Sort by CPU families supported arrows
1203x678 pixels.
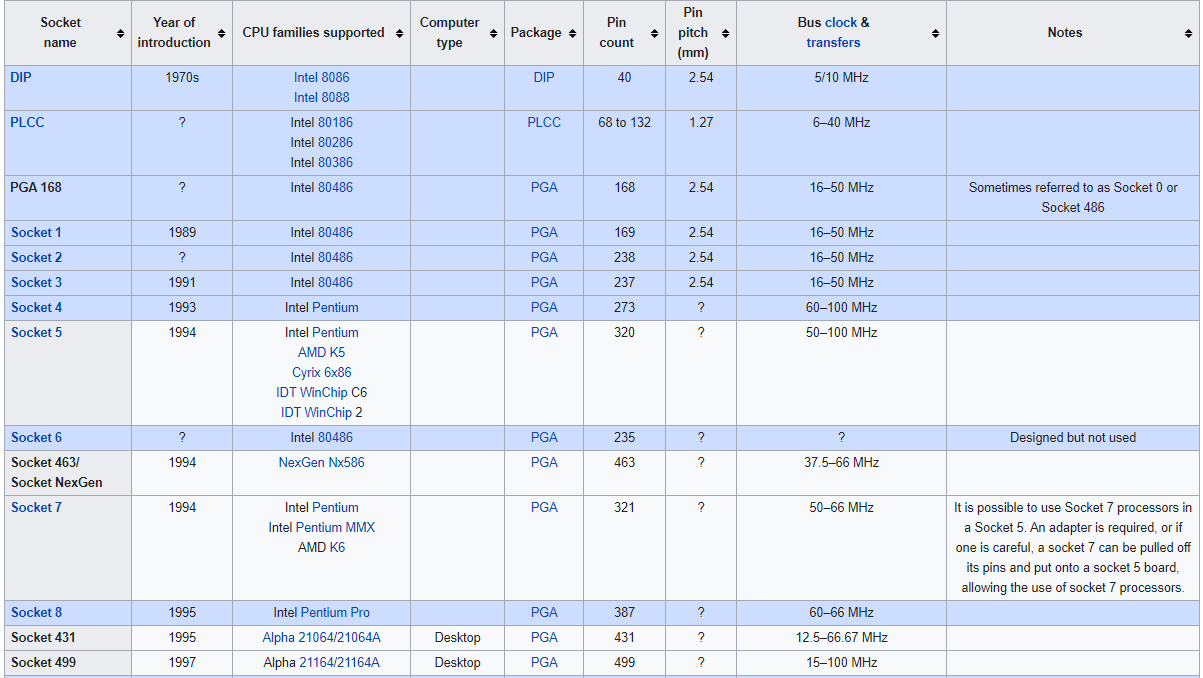point(400,33)
